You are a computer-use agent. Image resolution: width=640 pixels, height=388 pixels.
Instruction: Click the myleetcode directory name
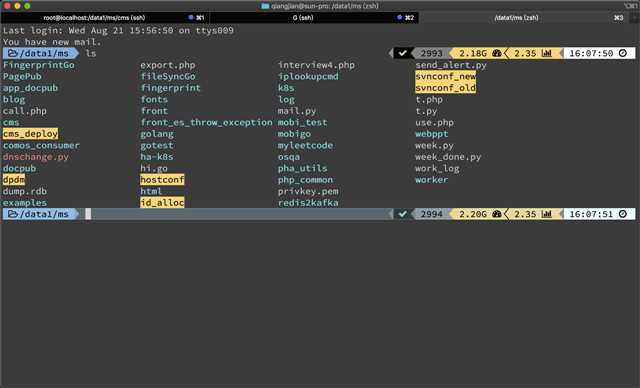pyautogui.click(x=305, y=145)
